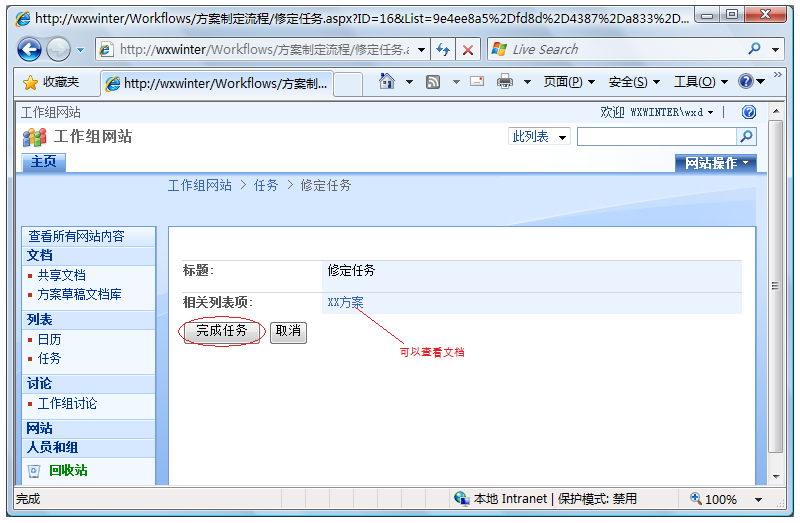This screenshot has width=800, height=523.
Task: Click the 讨论 sidebar heading
Action: click(40, 384)
